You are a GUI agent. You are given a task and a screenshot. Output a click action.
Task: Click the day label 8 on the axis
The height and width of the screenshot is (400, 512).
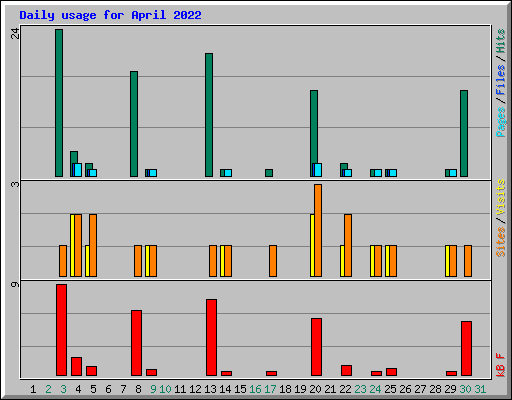coord(138,389)
